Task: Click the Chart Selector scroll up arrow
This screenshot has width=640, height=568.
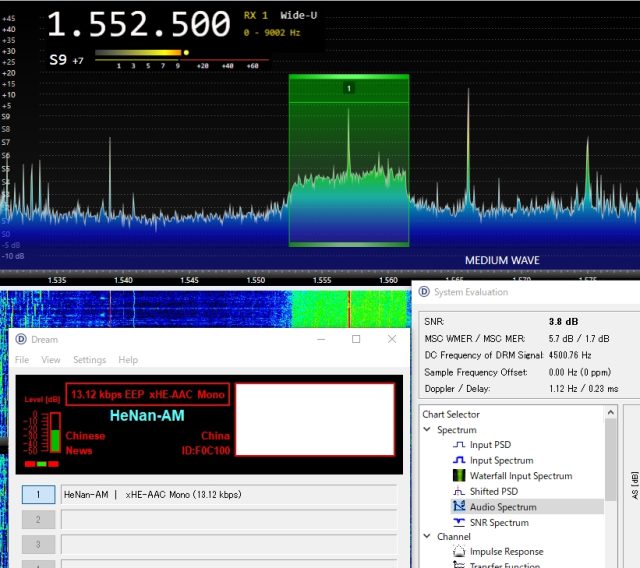Action: point(610,413)
